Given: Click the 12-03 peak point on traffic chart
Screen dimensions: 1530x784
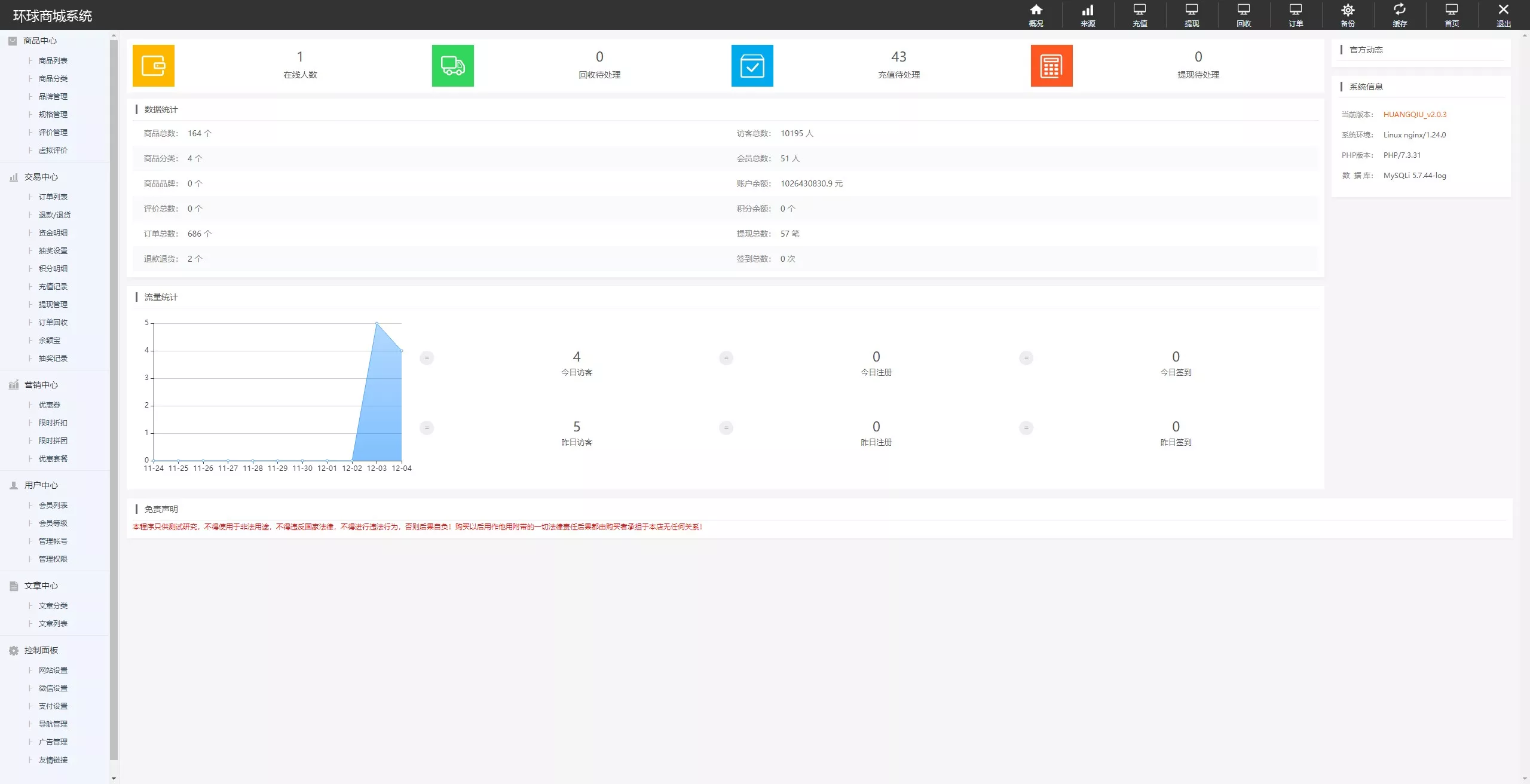Looking at the screenshot, I should point(377,323).
